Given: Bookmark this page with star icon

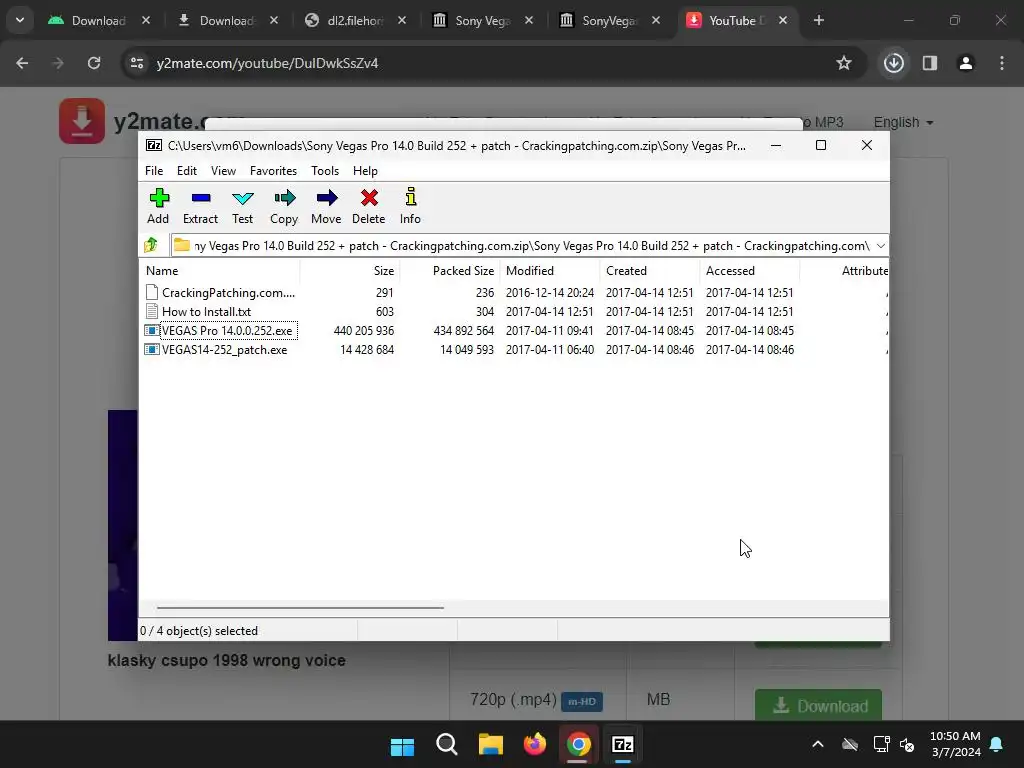Looking at the screenshot, I should click(844, 63).
